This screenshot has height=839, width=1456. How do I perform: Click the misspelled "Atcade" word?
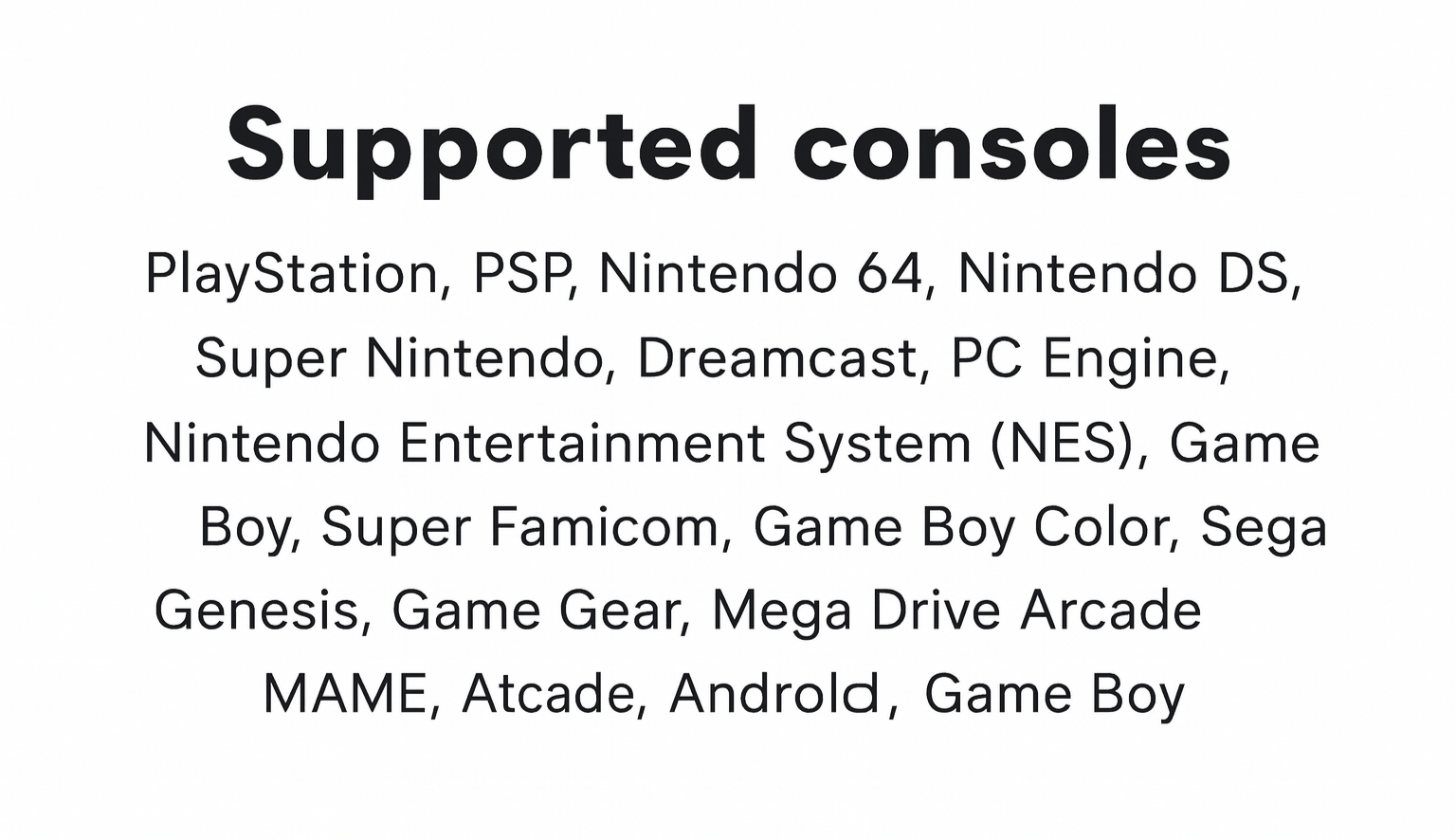pos(548,694)
